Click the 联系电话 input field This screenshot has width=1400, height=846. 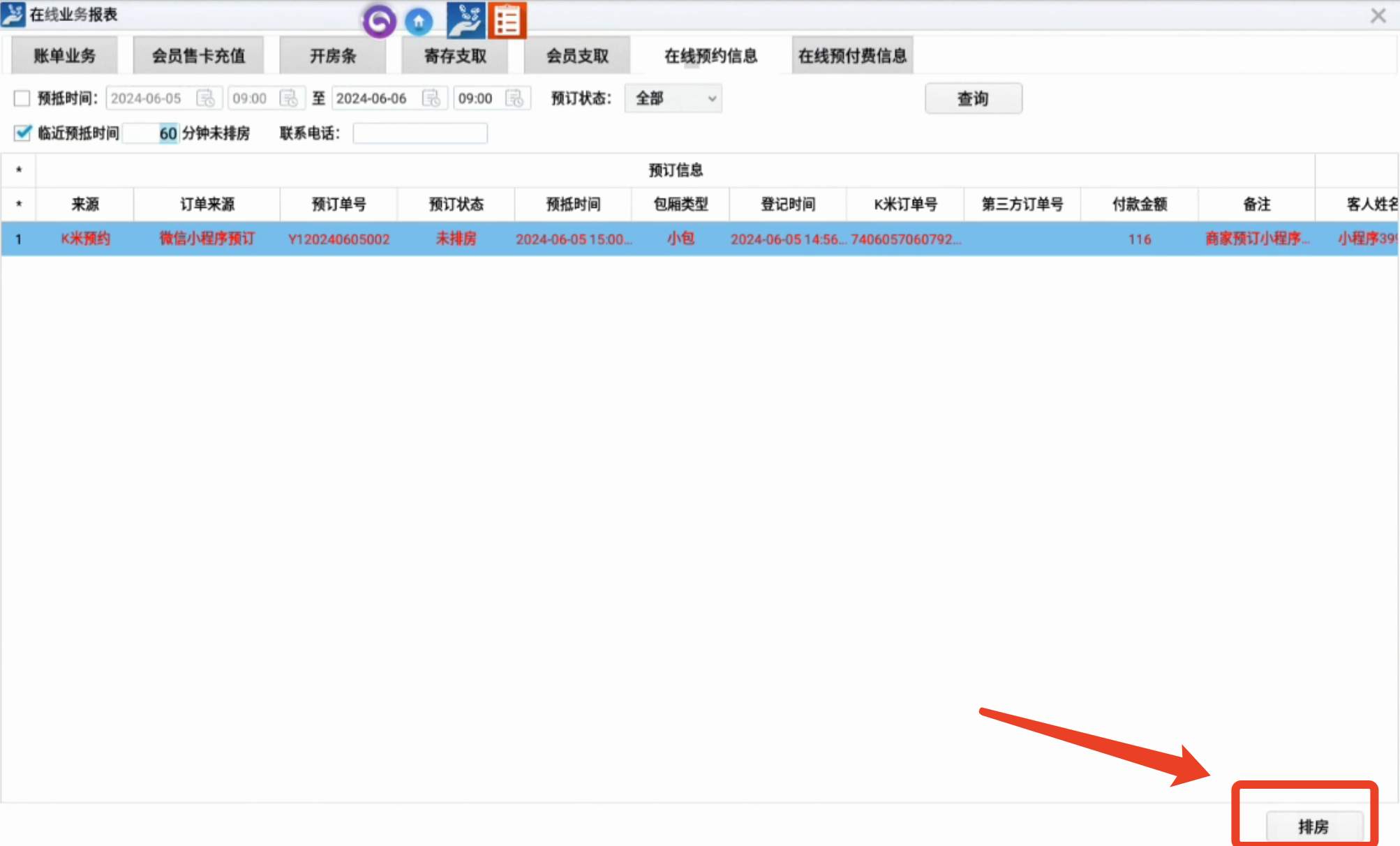pyautogui.click(x=420, y=133)
